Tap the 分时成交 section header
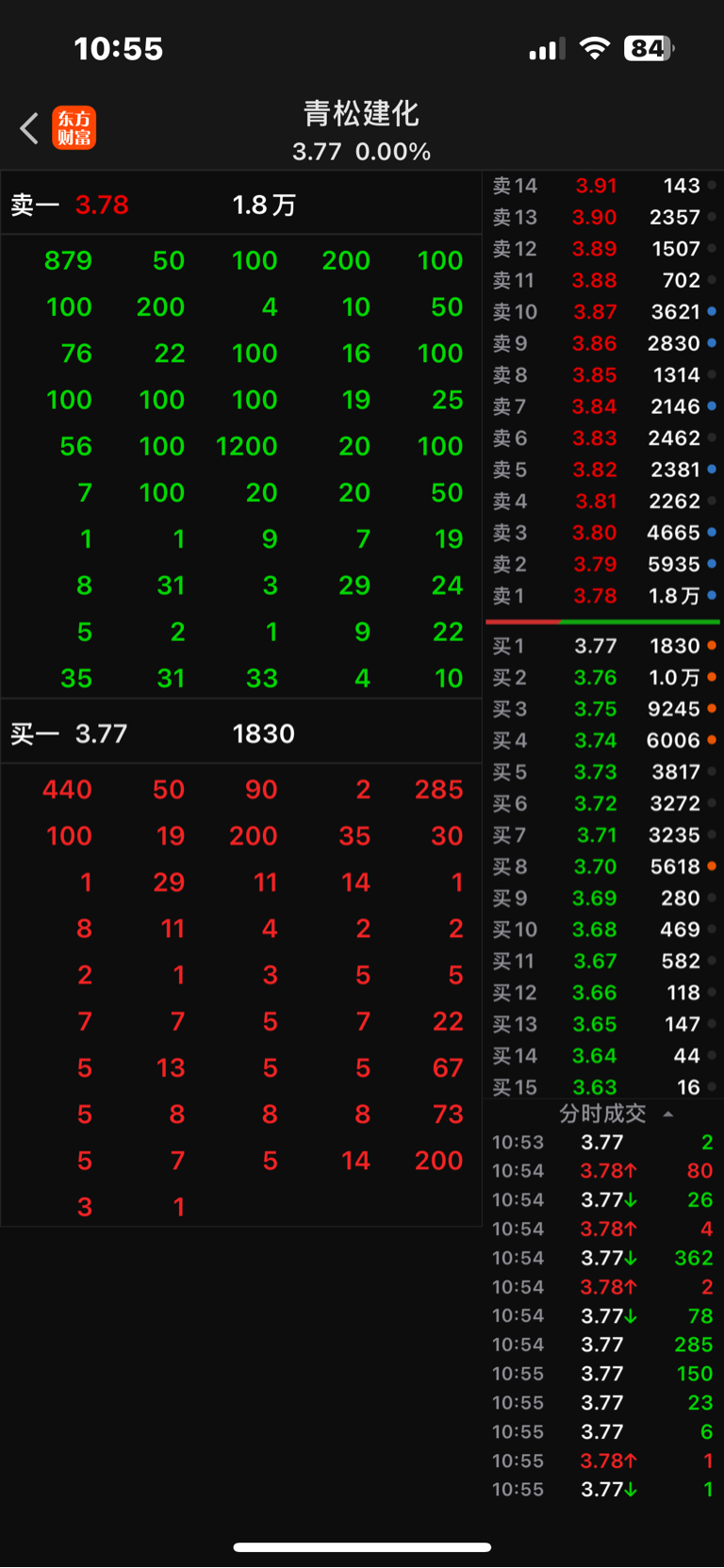The width and height of the screenshot is (724, 1568). pyautogui.click(x=603, y=1114)
